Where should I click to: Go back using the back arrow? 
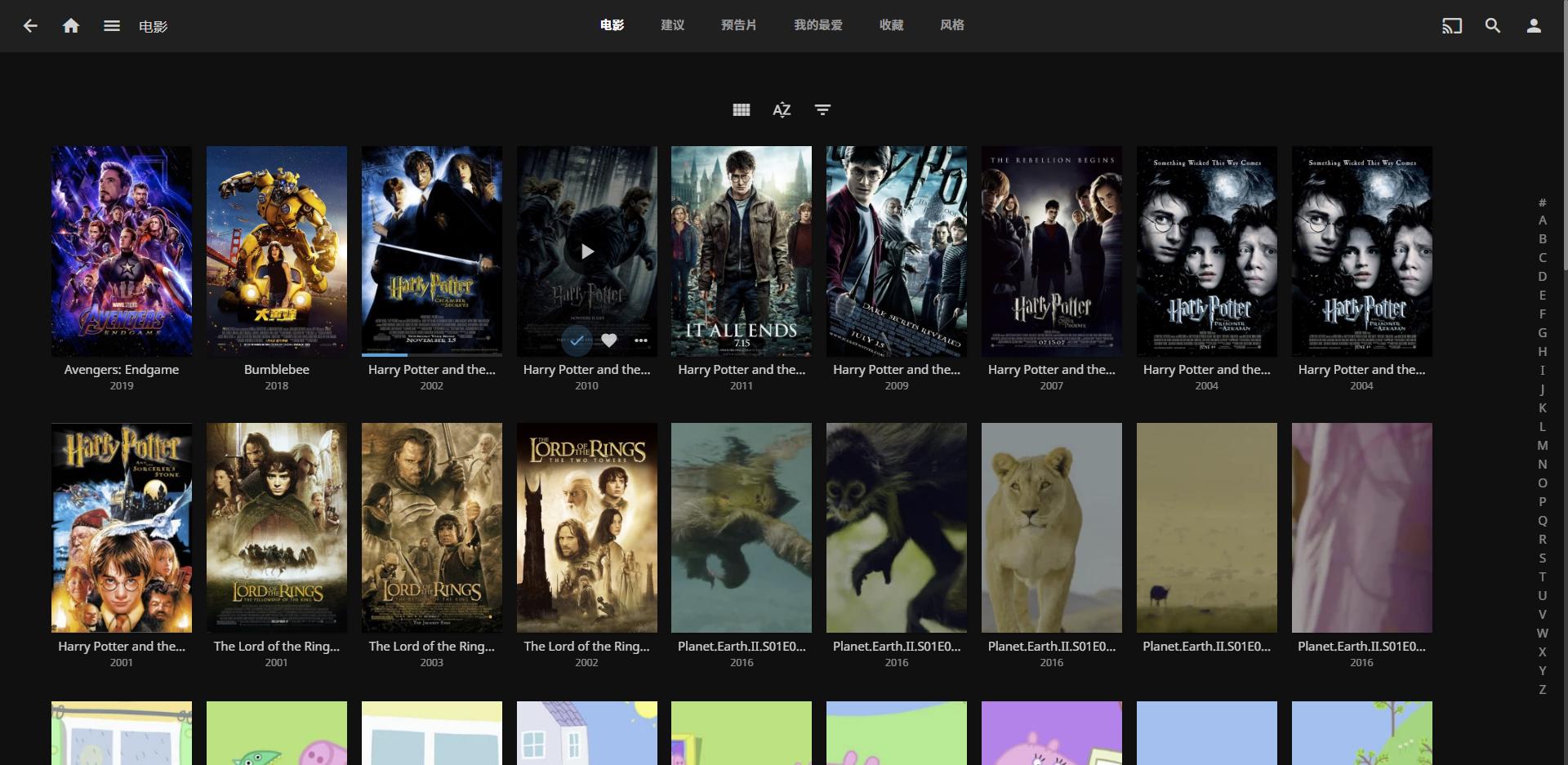pos(30,26)
